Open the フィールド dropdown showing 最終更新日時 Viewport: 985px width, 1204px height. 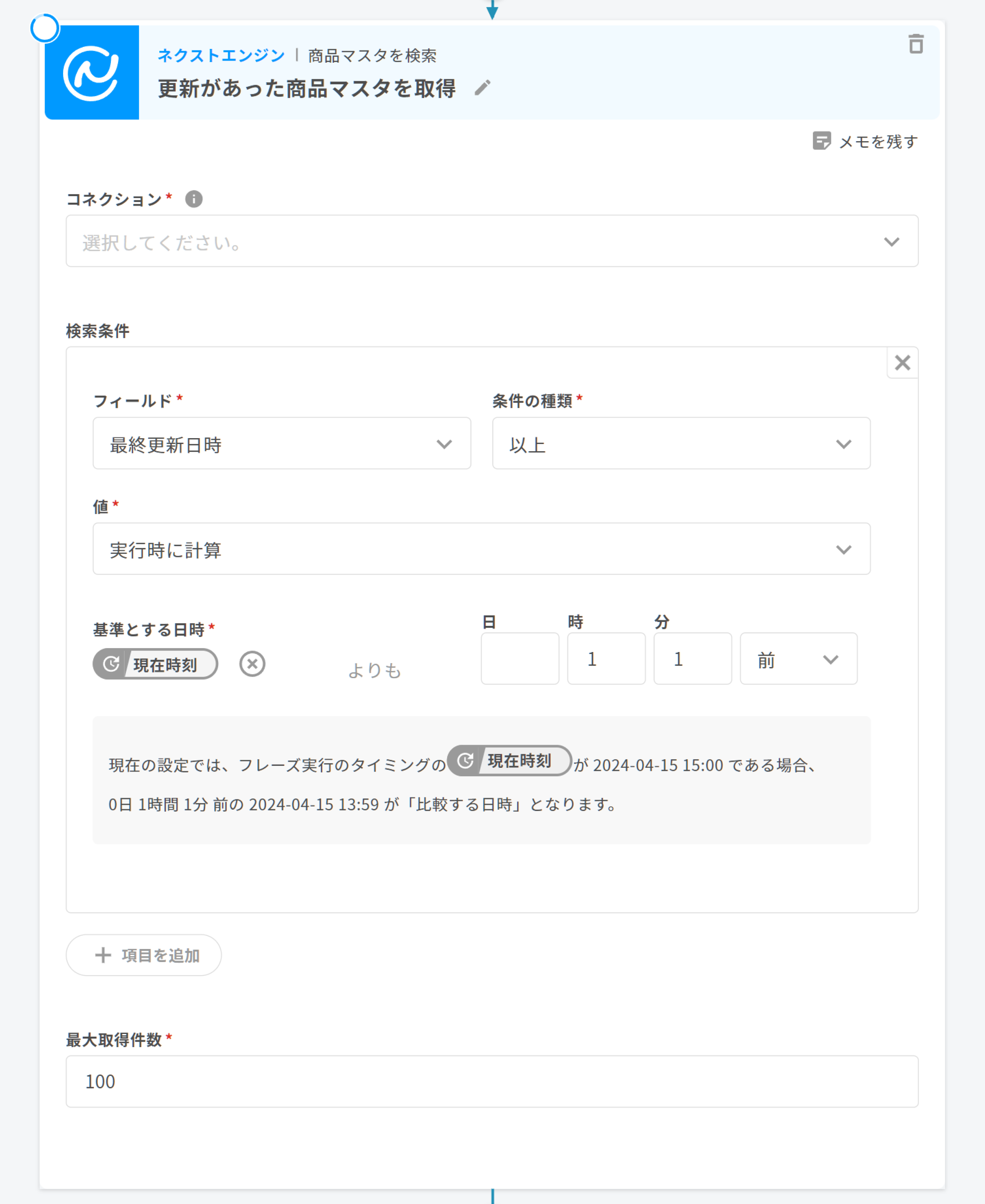(281, 444)
